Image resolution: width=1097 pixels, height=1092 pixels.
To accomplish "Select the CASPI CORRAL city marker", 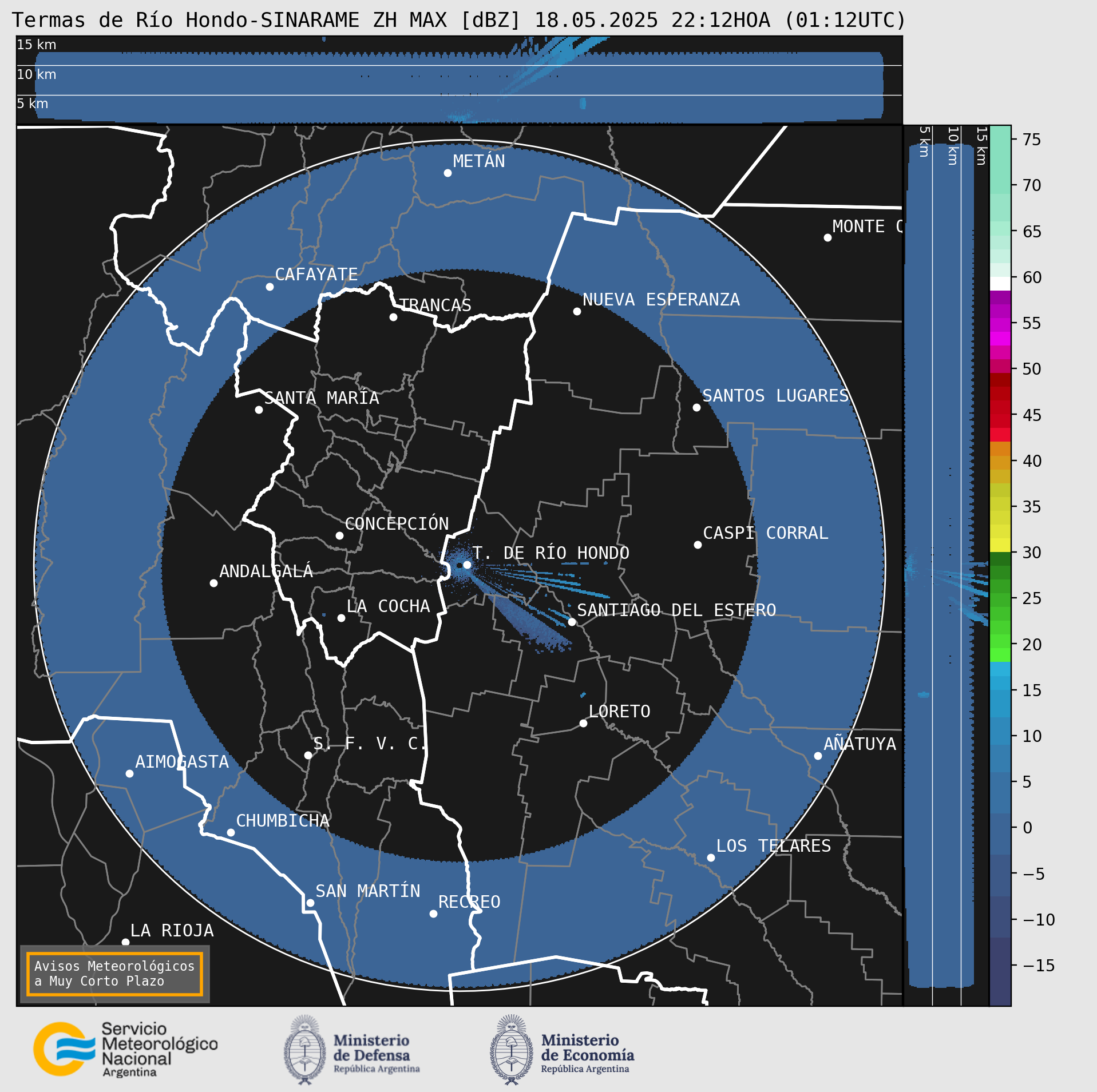I will tap(698, 545).
